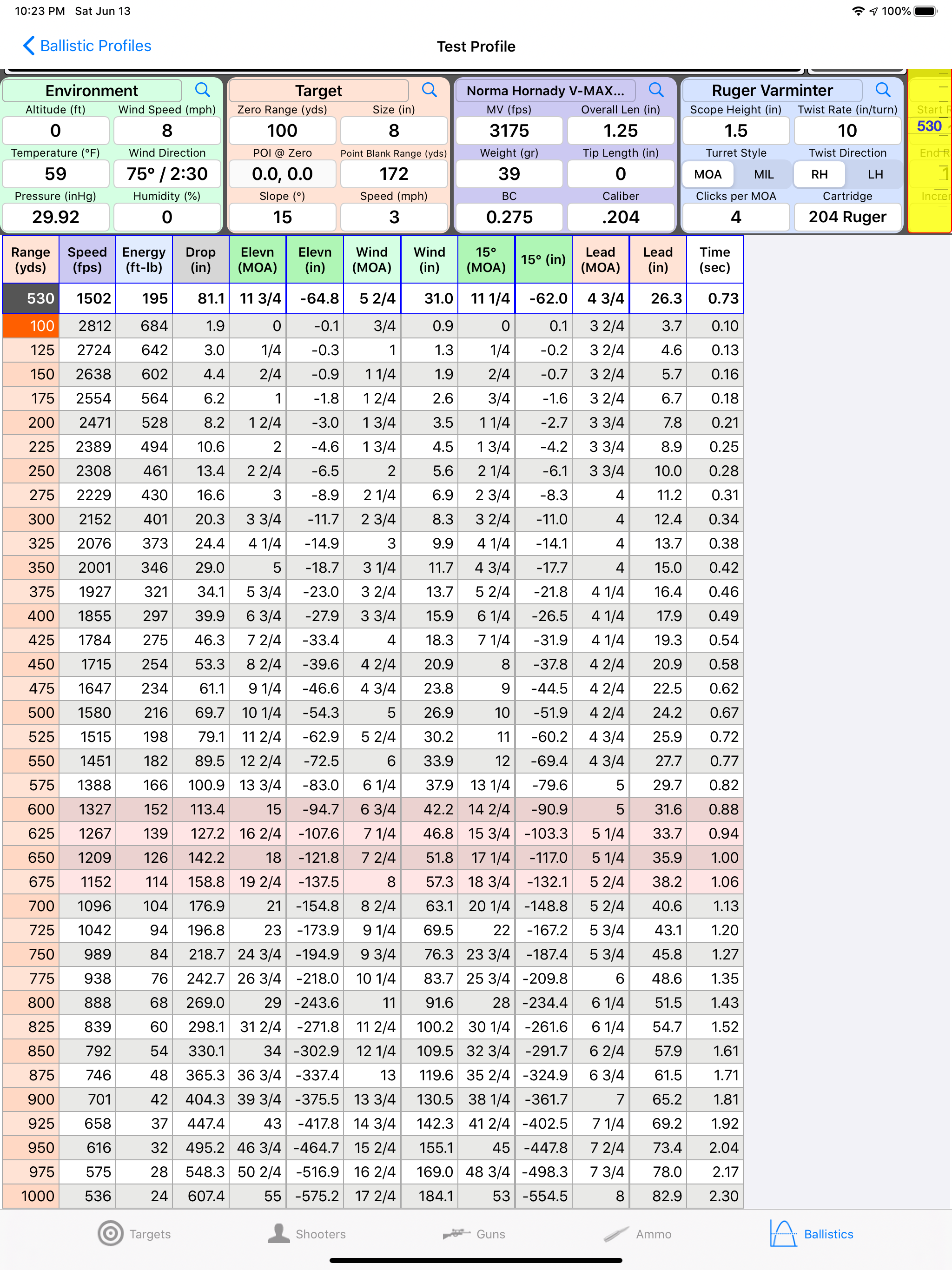
Task: Tap the Point Blank Range value 172
Action: coord(393,174)
